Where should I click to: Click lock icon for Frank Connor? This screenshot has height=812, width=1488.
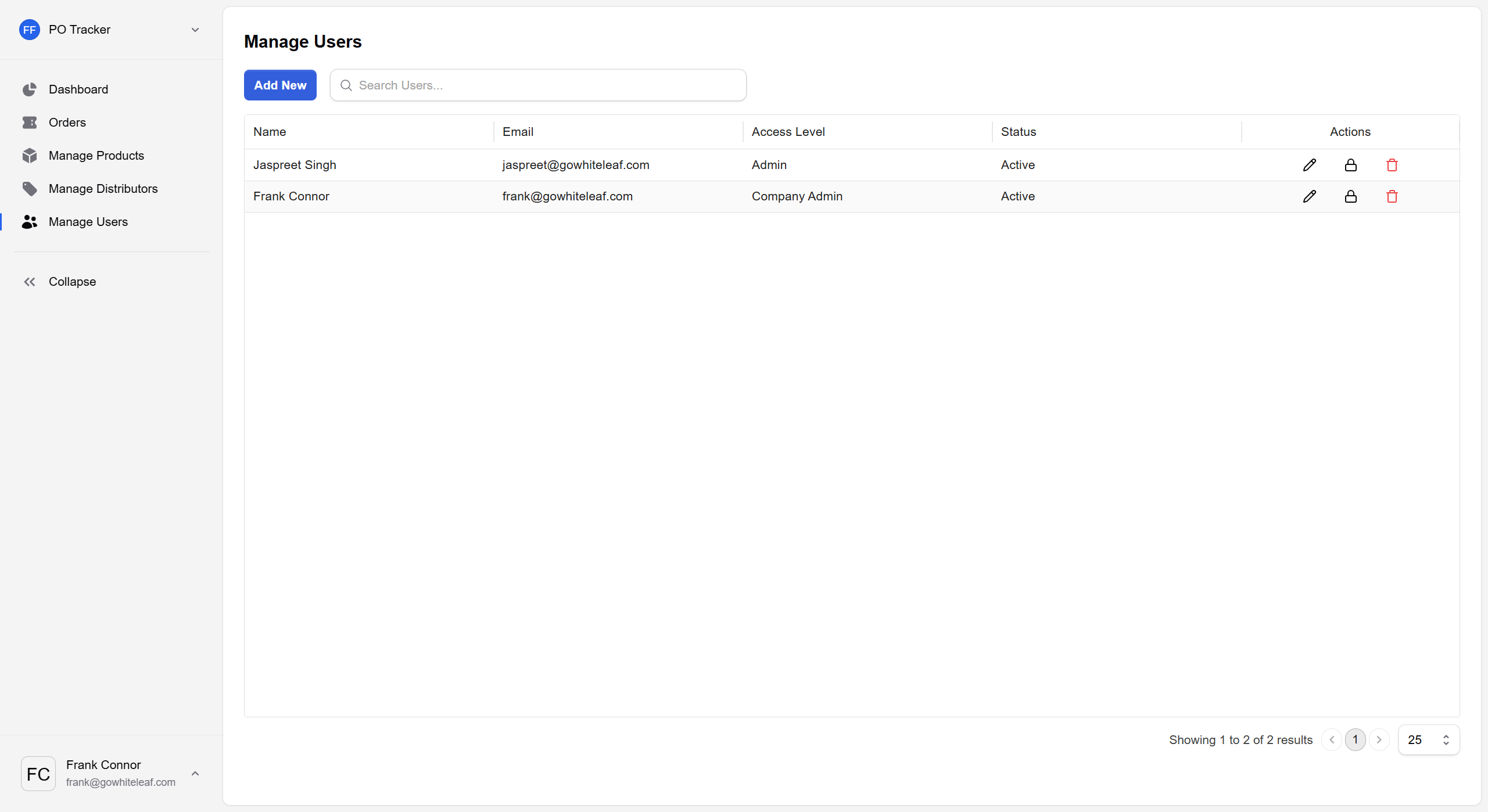[x=1350, y=196]
